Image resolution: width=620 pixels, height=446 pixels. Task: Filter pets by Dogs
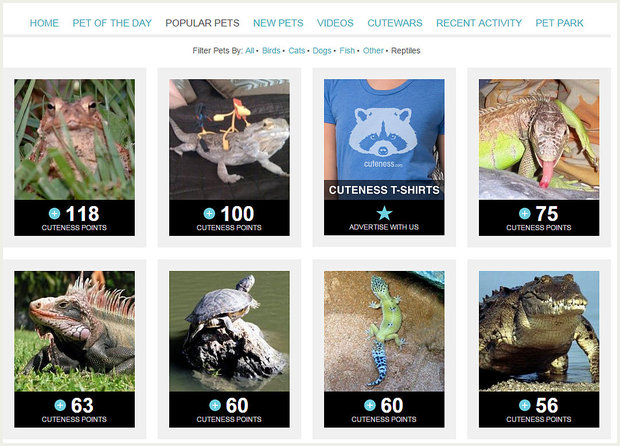click(x=322, y=51)
